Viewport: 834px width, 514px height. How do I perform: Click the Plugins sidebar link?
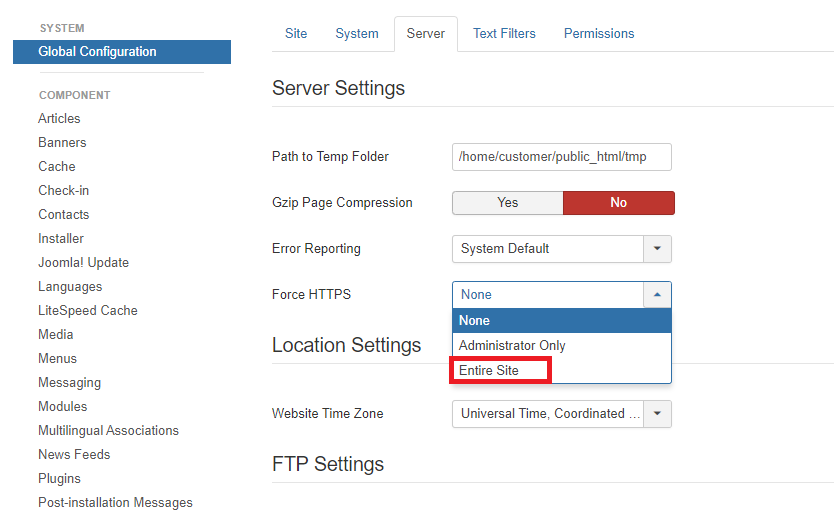pyautogui.click(x=59, y=479)
